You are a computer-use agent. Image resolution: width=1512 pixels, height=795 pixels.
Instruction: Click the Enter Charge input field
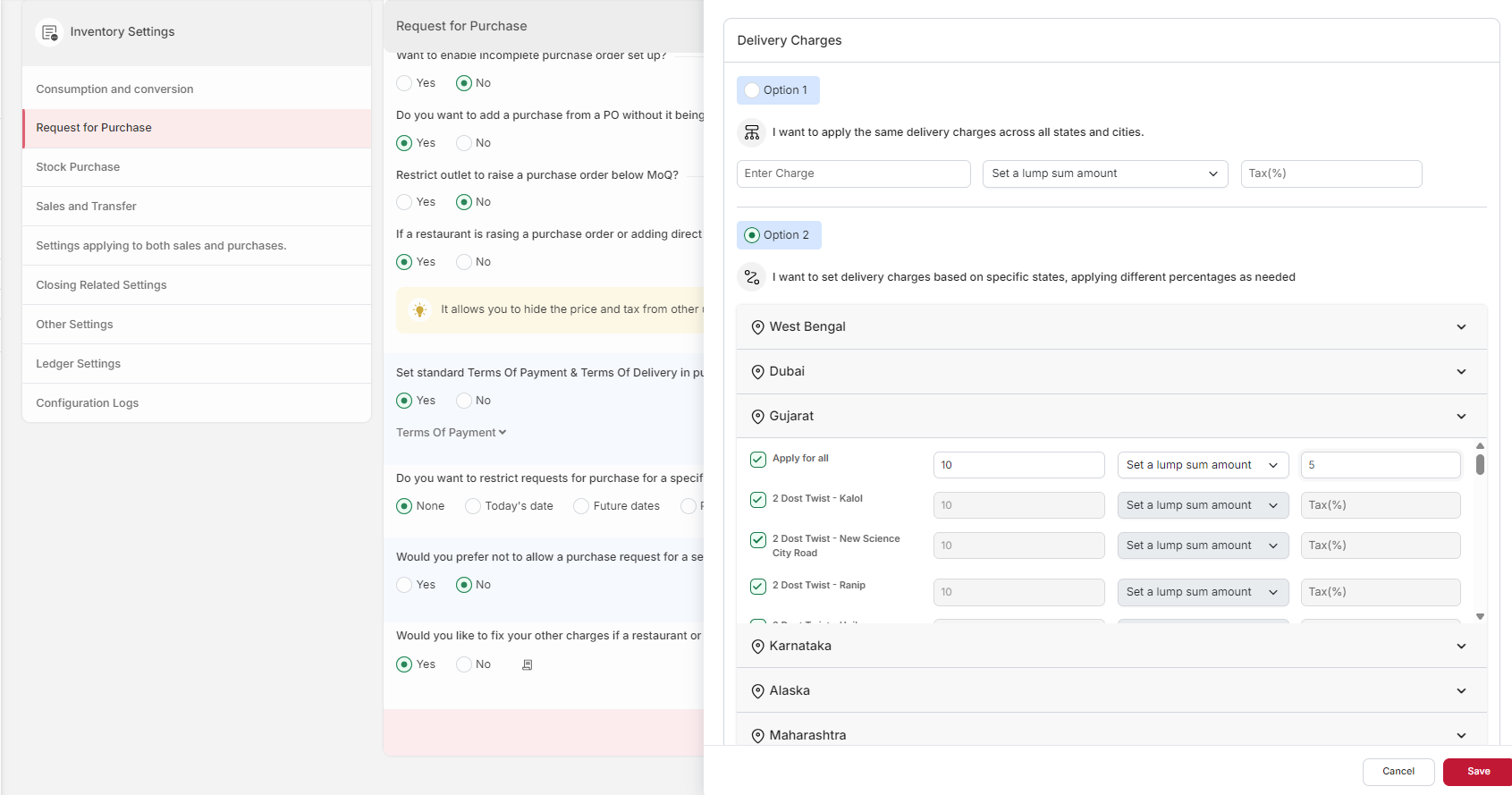pos(853,173)
